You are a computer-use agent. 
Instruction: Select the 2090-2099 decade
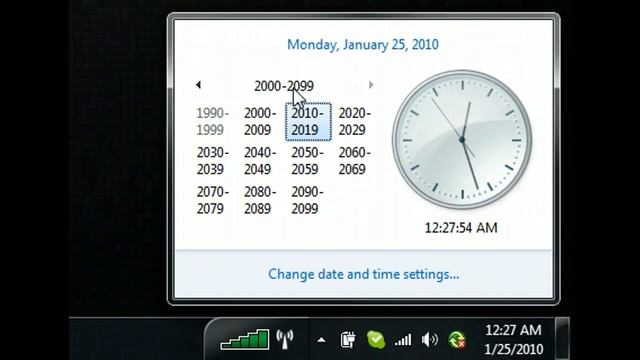(x=307, y=200)
